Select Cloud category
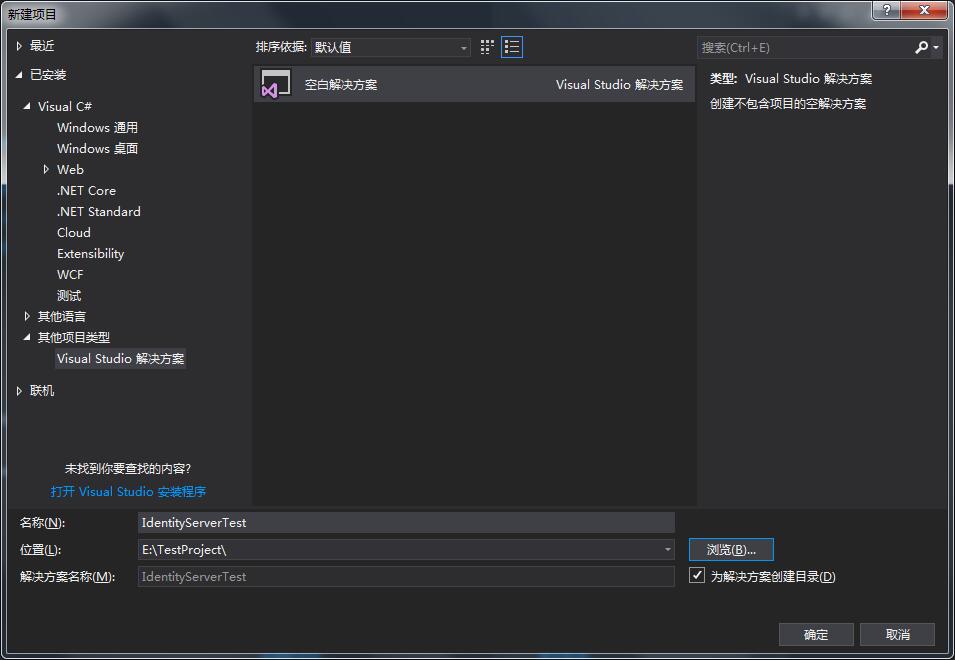Image resolution: width=955 pixels, height=660 pixels. coord(74,233)
